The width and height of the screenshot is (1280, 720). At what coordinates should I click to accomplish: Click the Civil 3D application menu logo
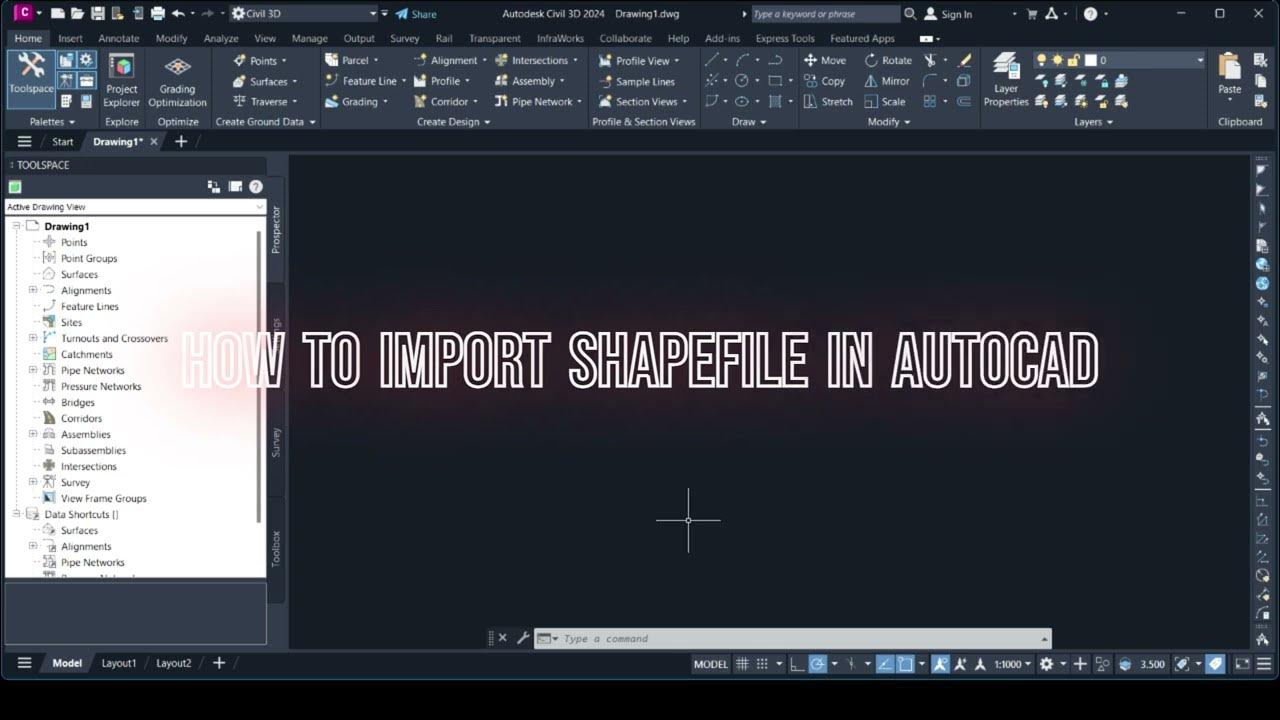(23, 13)
